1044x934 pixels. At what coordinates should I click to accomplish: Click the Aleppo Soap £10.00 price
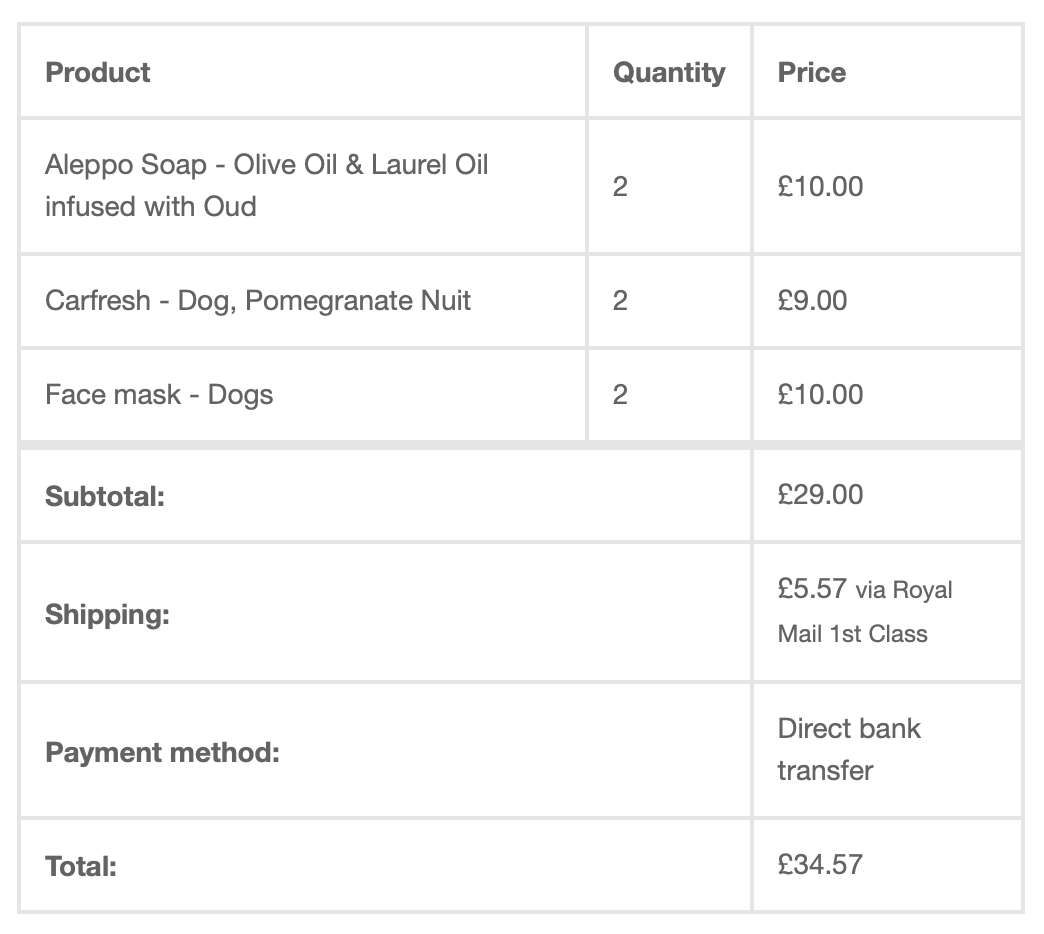[820, 186]
